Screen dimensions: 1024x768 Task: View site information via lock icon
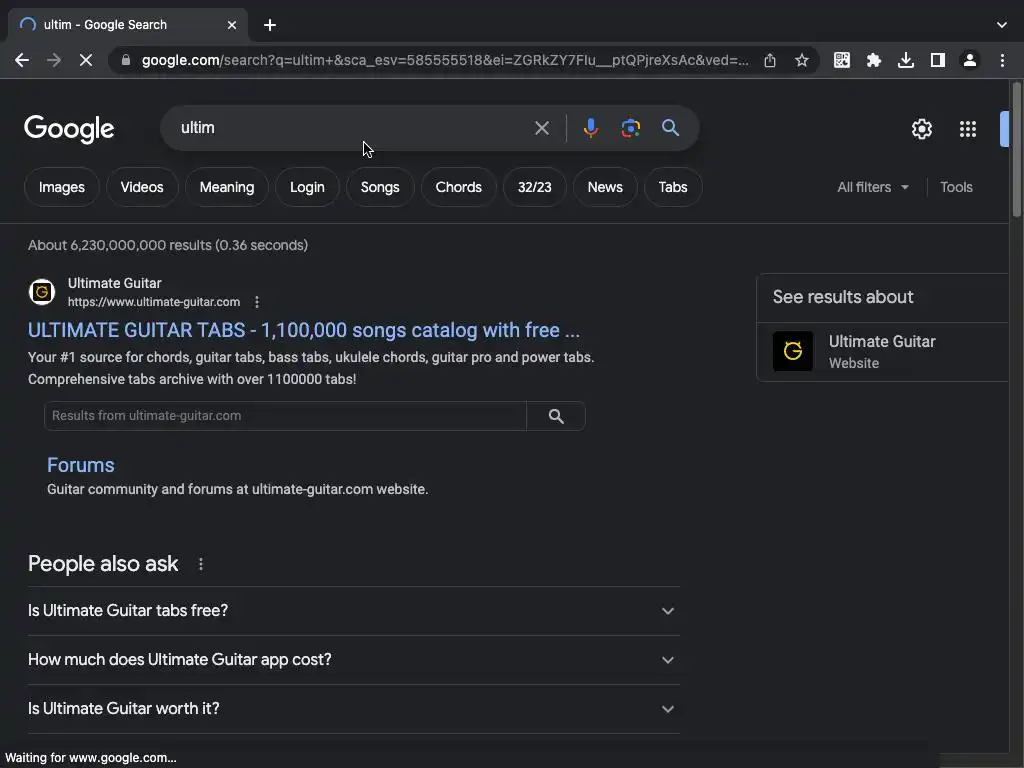pyautogui.click(x=126, y=60)
